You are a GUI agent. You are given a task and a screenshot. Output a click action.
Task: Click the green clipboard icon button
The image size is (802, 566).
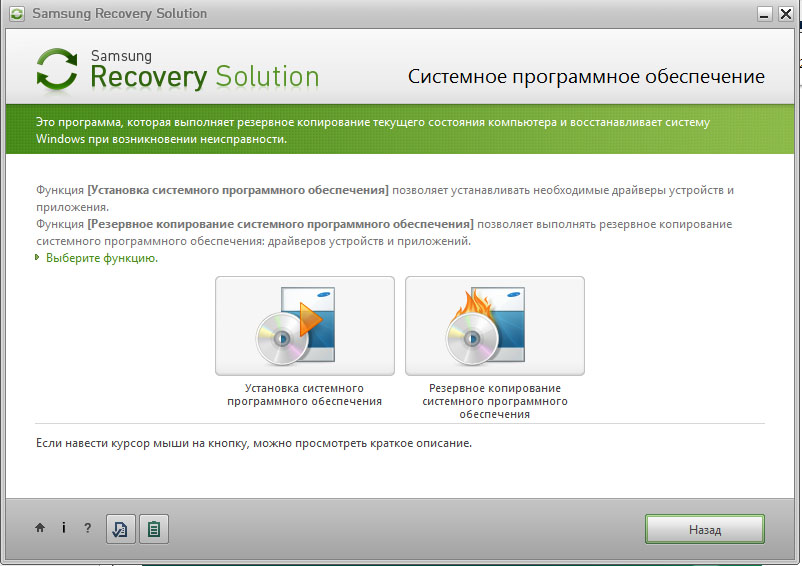[154, 529]
